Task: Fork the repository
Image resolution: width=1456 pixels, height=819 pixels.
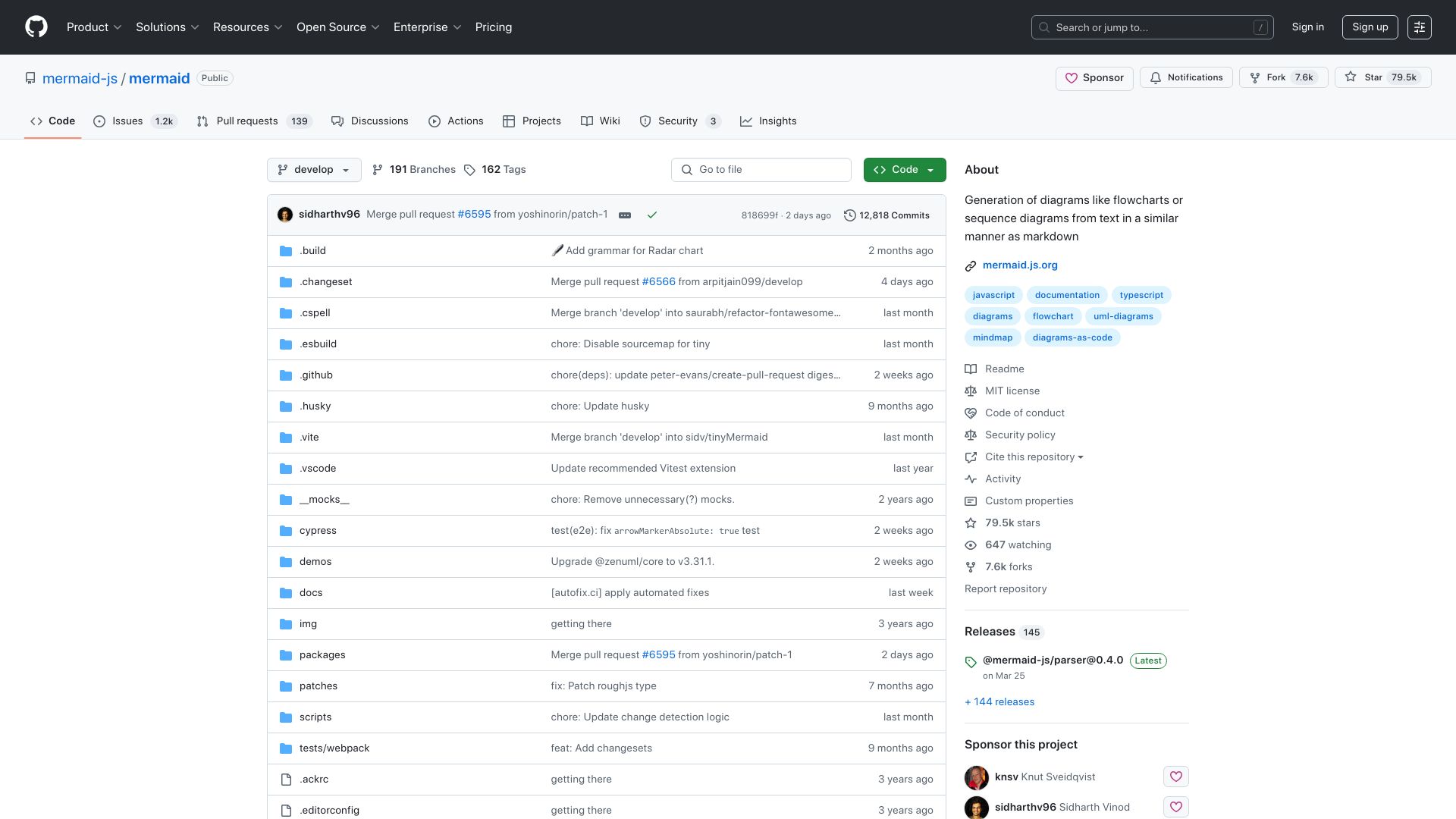Action: pos(1284,78)
